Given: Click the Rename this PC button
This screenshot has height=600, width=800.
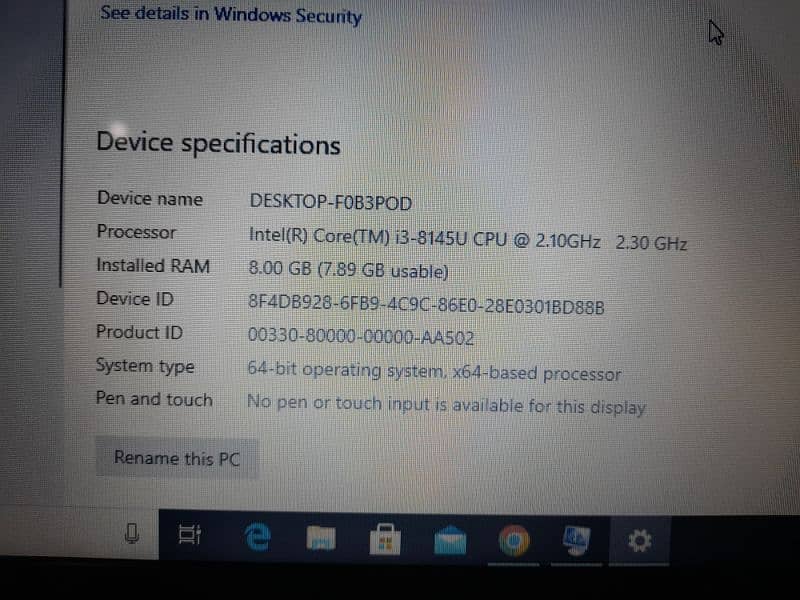Looking at the screenshot, I should coord(177,458).
